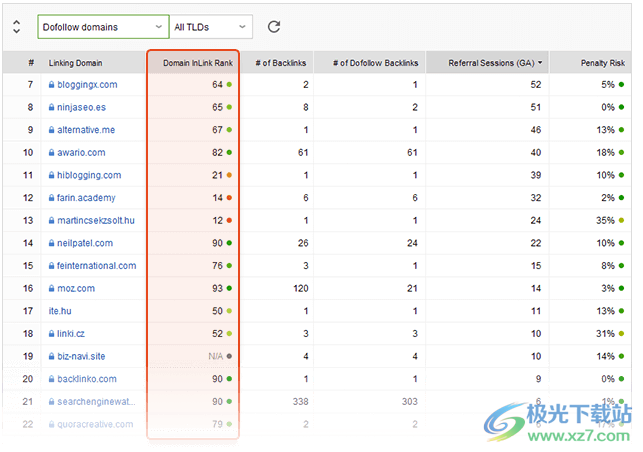The image size is (643, 452).
Task: Click the penalty risk dot for ninjaseo.es
Action: pyautogui.click(x=621, y=107)
